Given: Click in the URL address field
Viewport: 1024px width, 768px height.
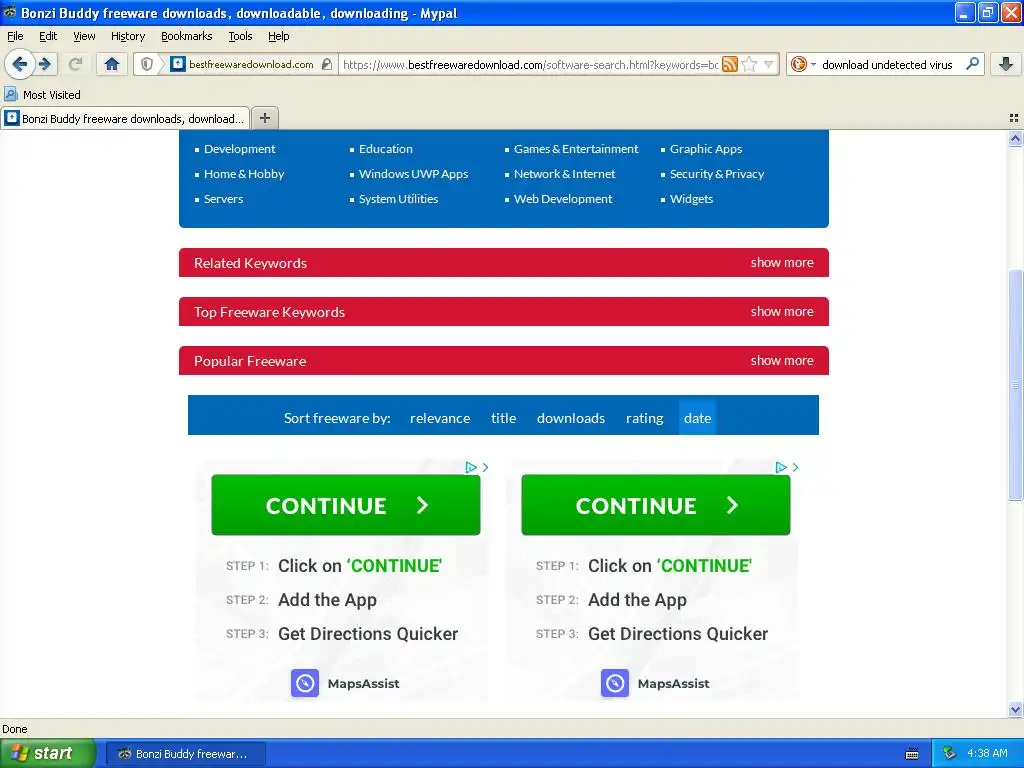Looking at the screenshot, I should (529, 64).
